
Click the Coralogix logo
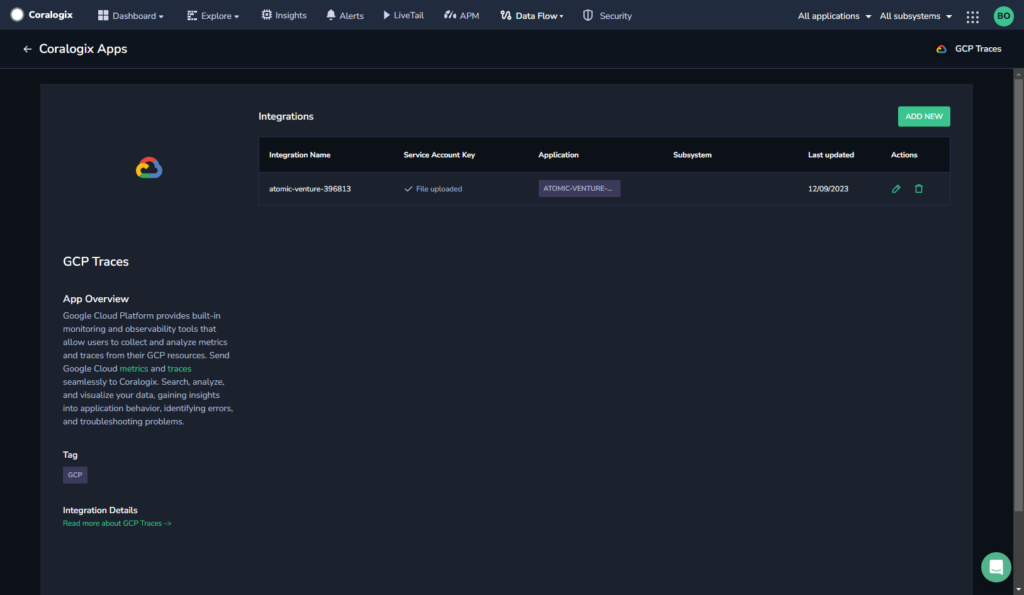42,15
